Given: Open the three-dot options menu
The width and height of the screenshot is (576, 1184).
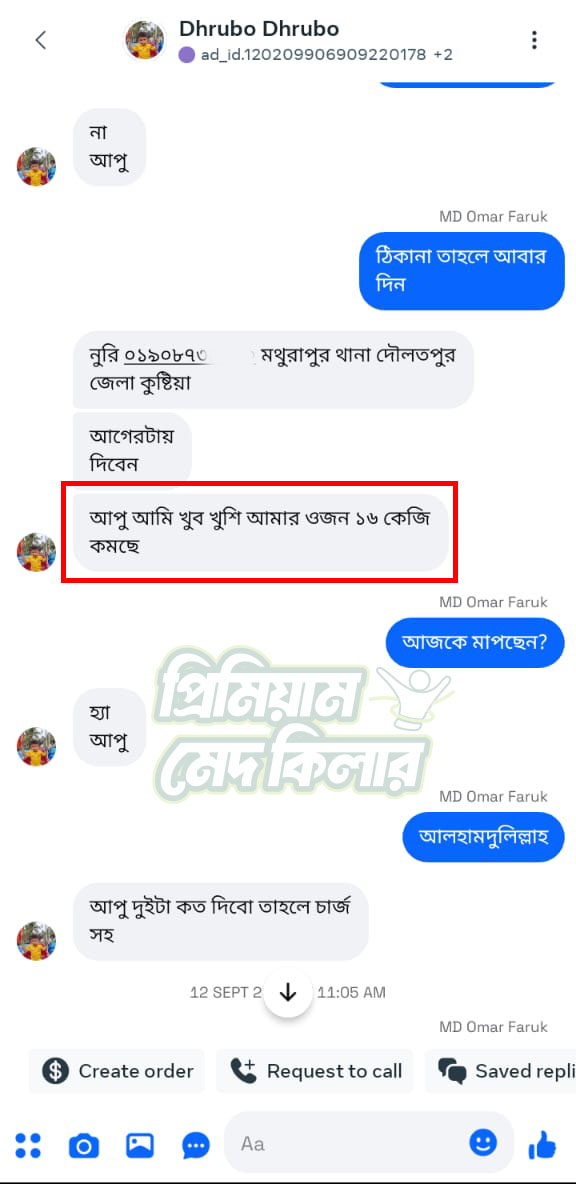Looking at the screenshot, I should pos(534,40).
